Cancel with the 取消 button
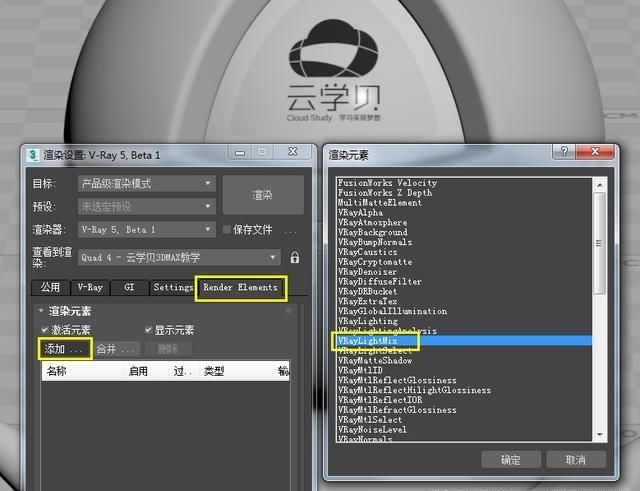The height and width of the screenshot is (491, 640). [576, 460]
